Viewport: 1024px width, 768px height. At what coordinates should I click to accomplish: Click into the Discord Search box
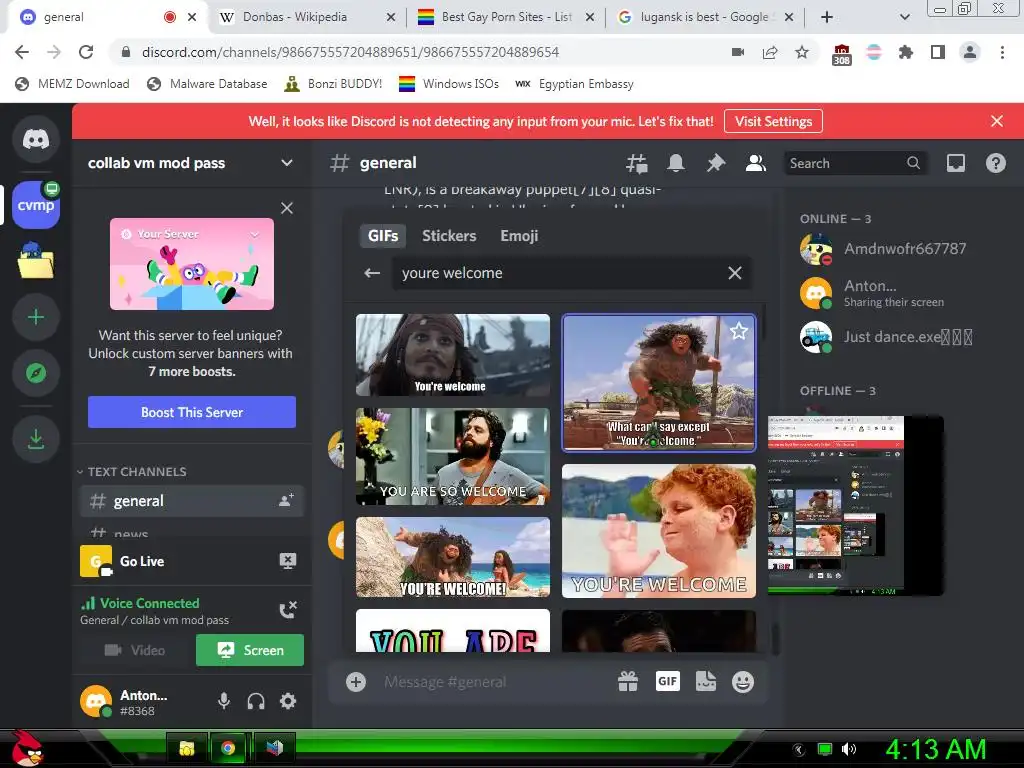pyautogui.click(x=855, y=163)
